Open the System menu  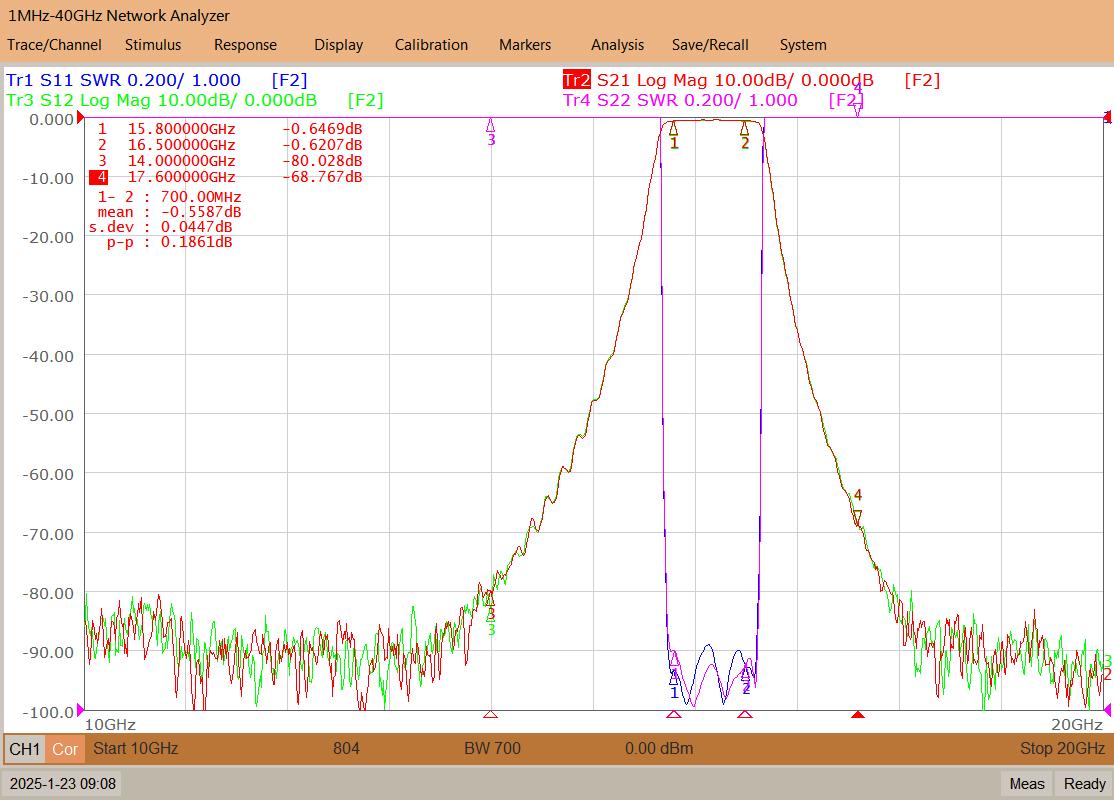[803, 45]
